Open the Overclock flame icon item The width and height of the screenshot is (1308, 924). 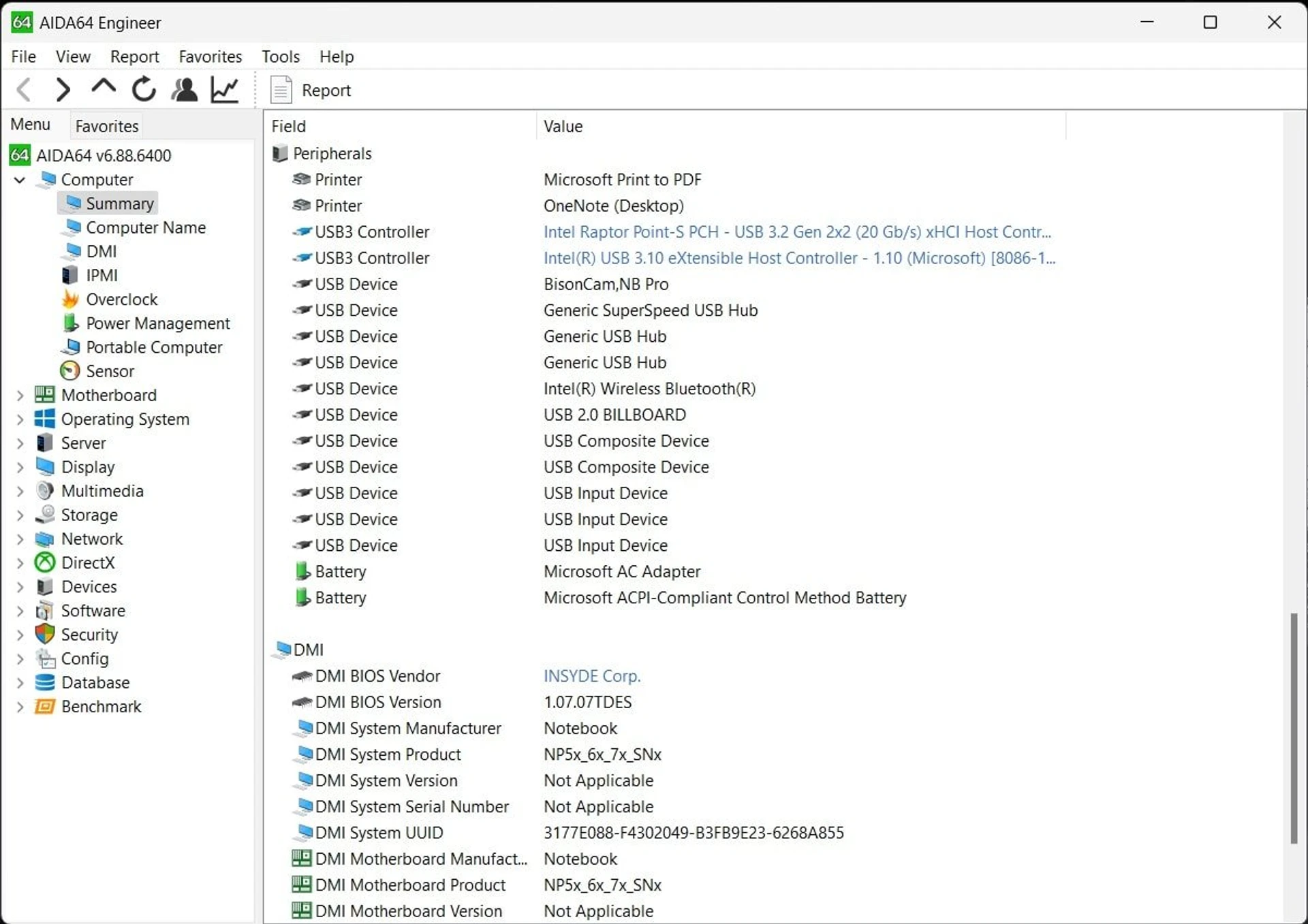point(70,299)
